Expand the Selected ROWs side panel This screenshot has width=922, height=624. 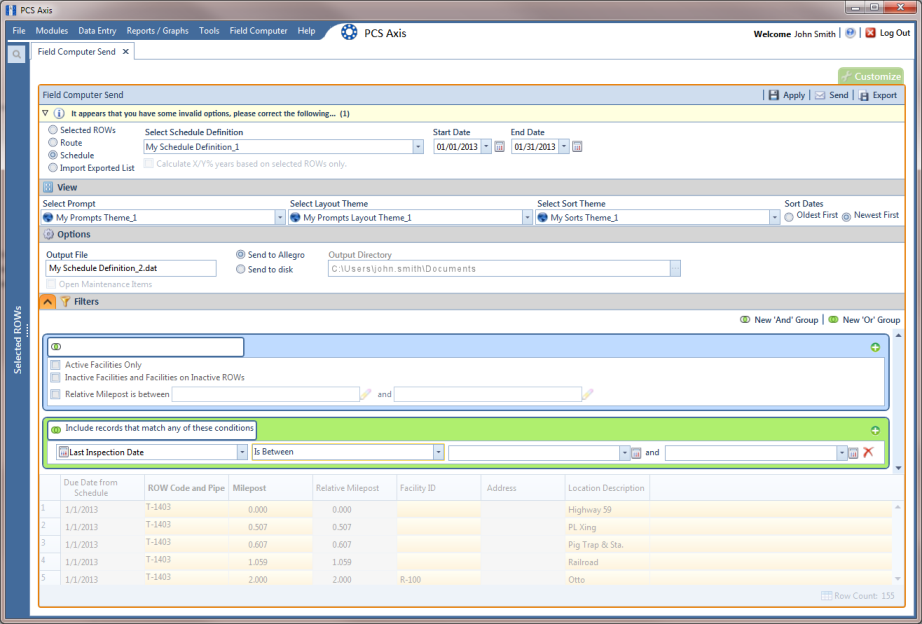(18, 339)
